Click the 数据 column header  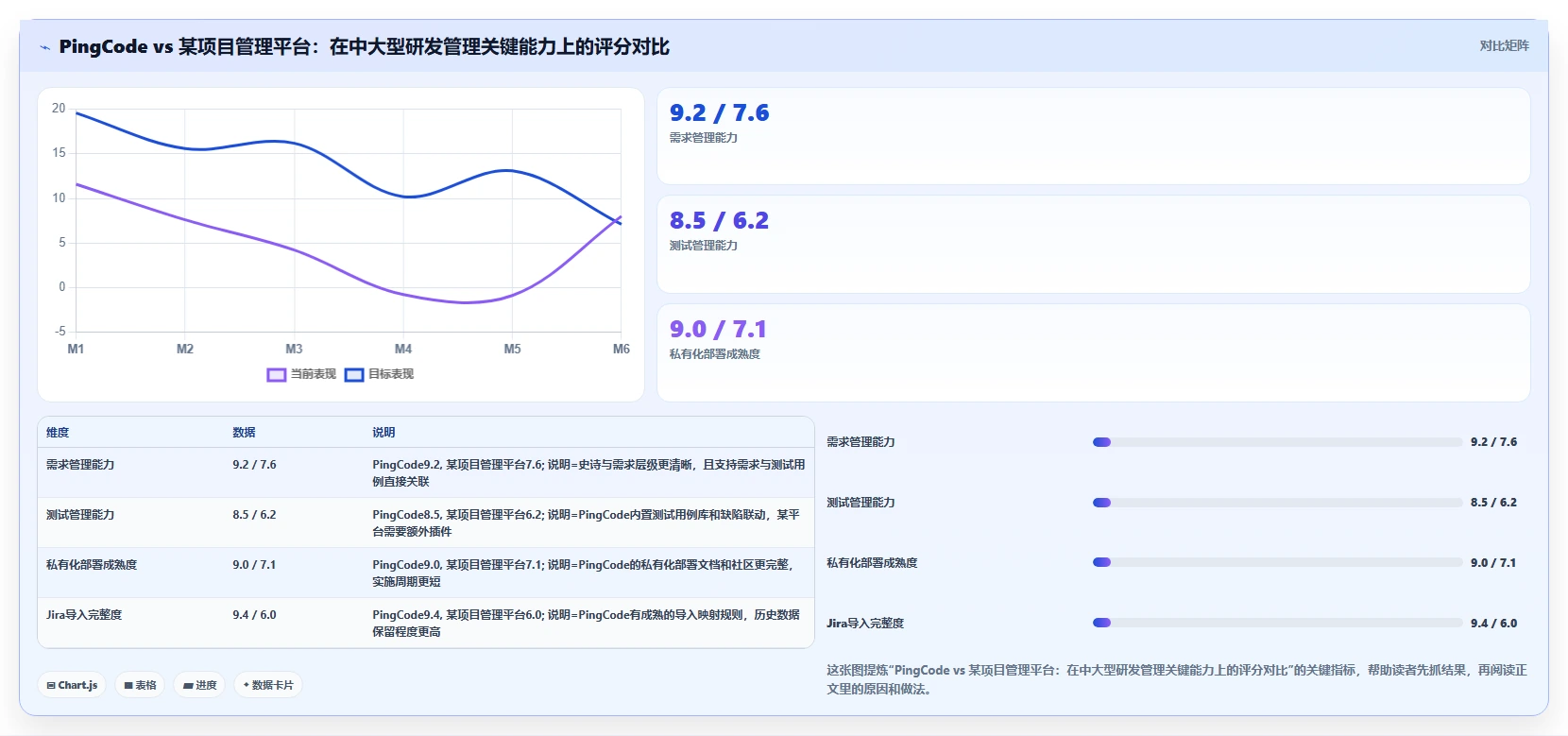[244, 433]
